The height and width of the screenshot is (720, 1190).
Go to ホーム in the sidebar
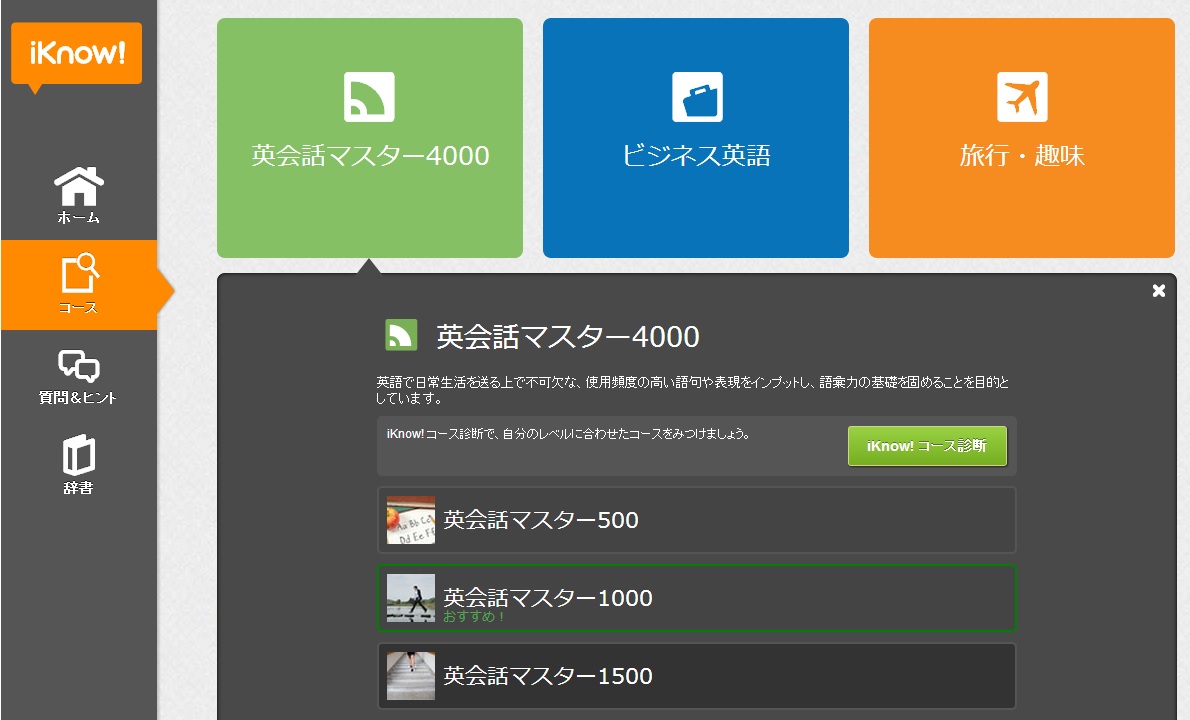click(78, 195)
